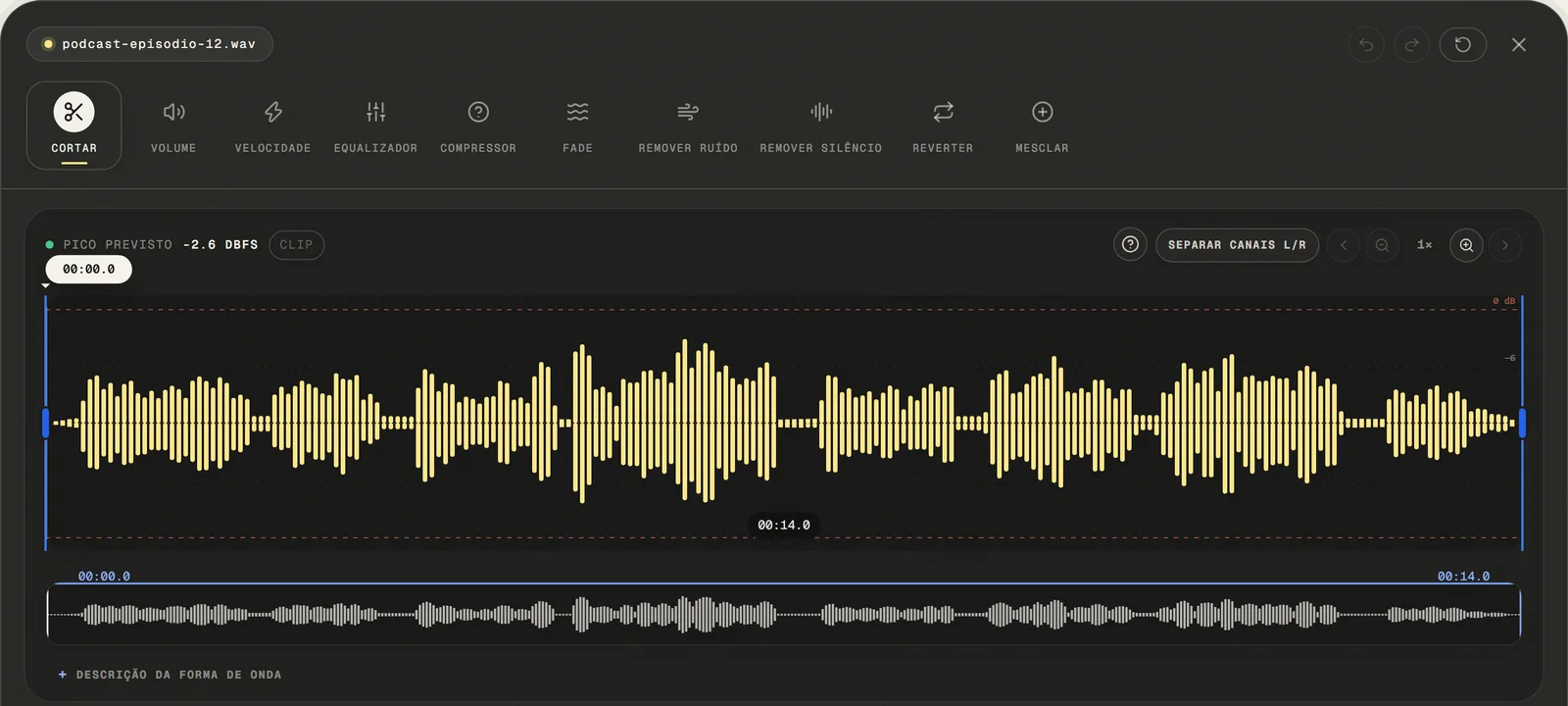
Task: Zoom out of the waveform
Action: tap(1382, 245)
